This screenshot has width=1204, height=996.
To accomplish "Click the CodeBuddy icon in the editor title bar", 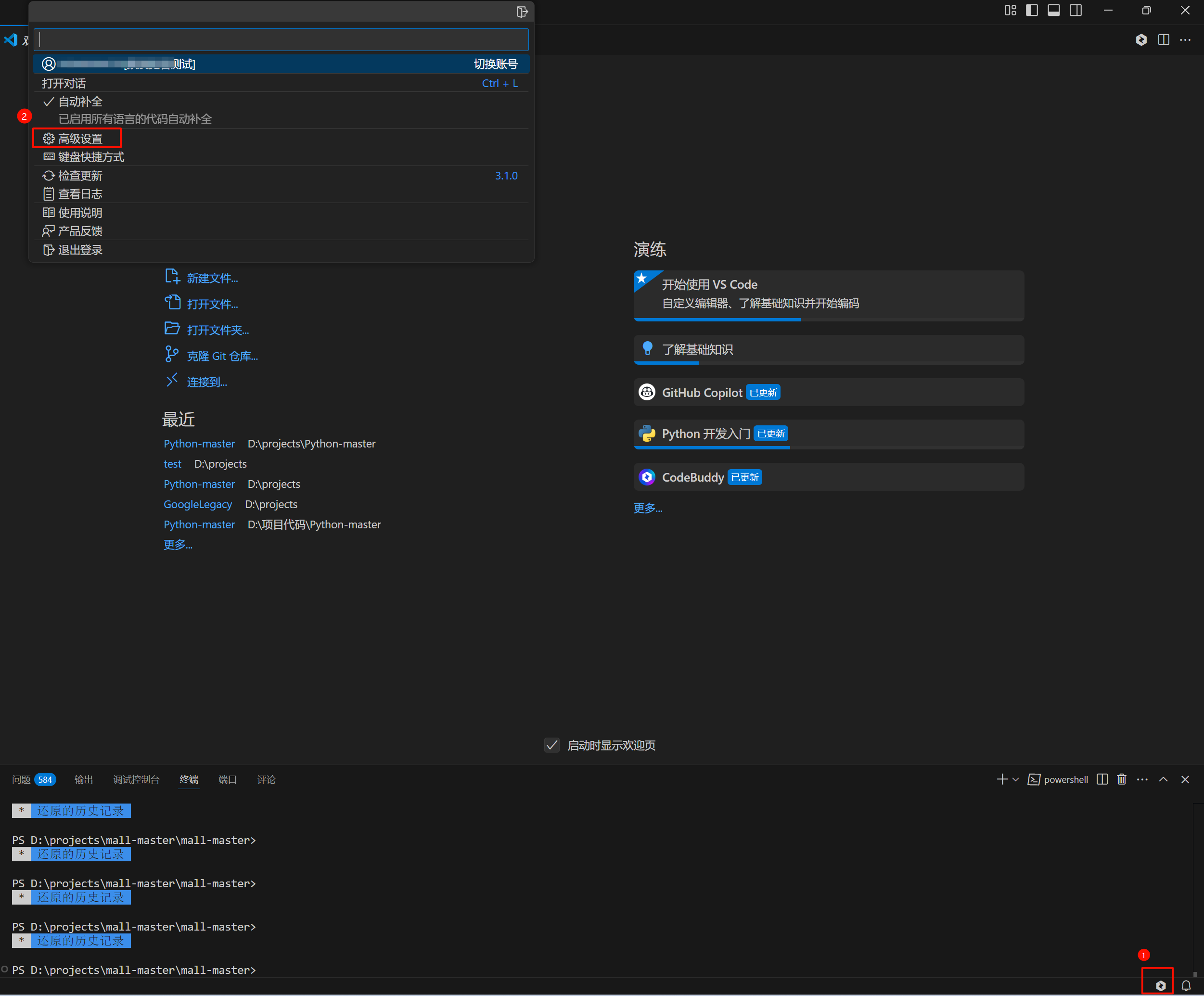I will (1141, 39).
